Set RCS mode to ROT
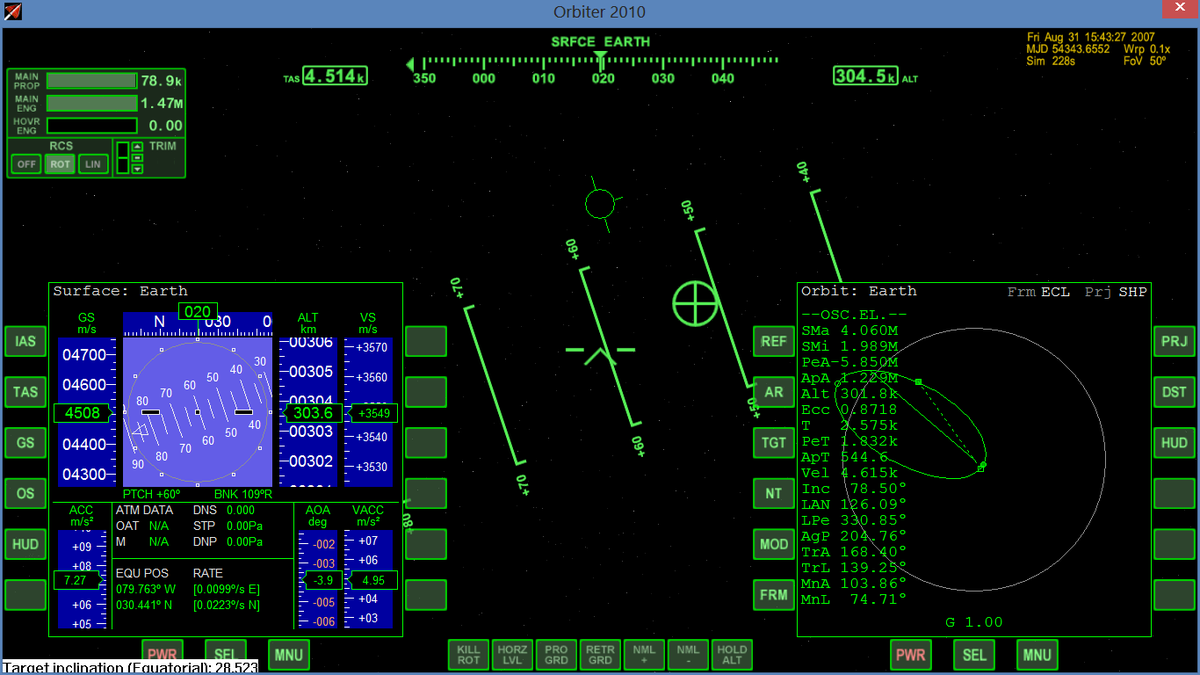The height and width of the screenshot is (675, 1200). (60, 164)
